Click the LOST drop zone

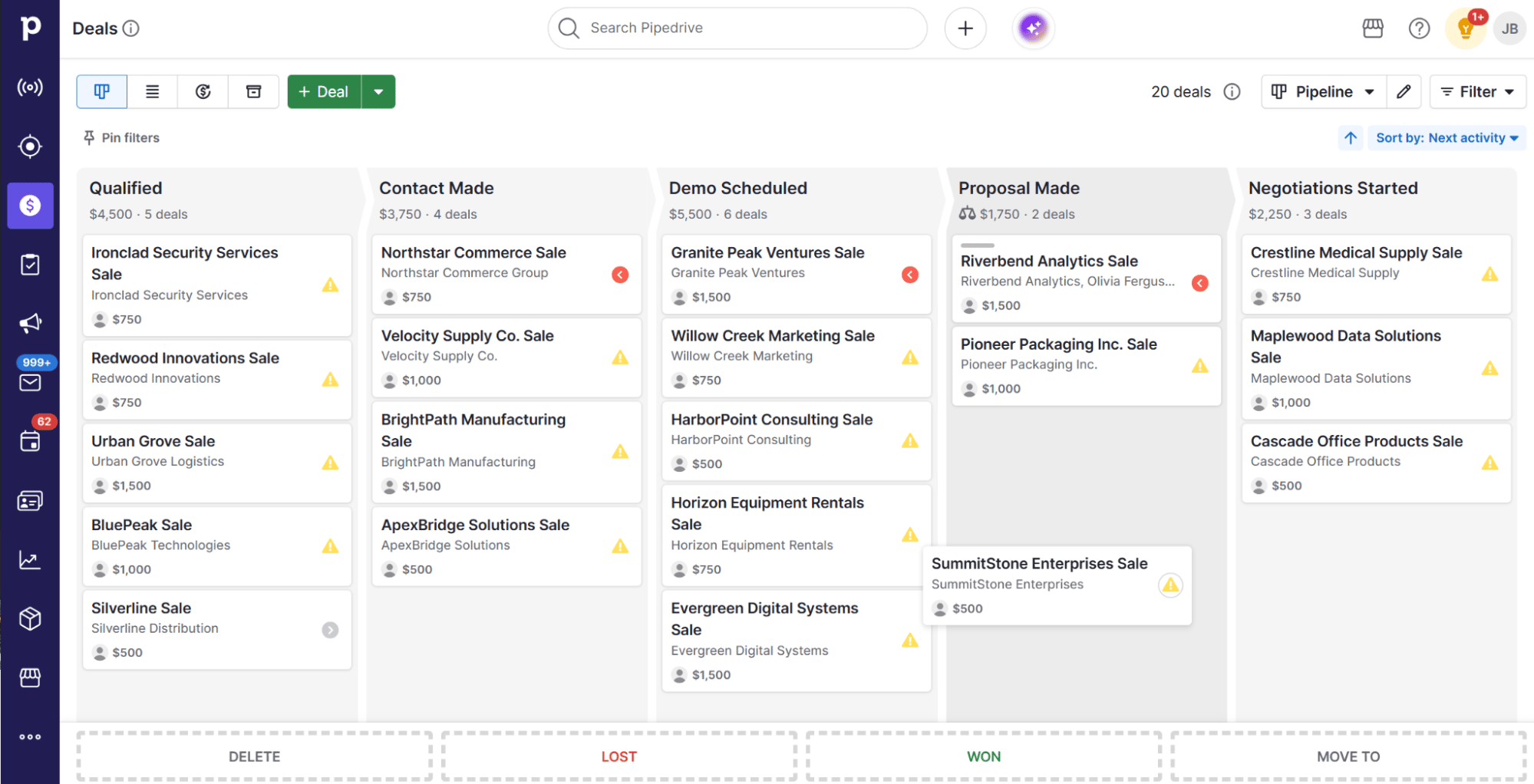[x=619, y=756]
